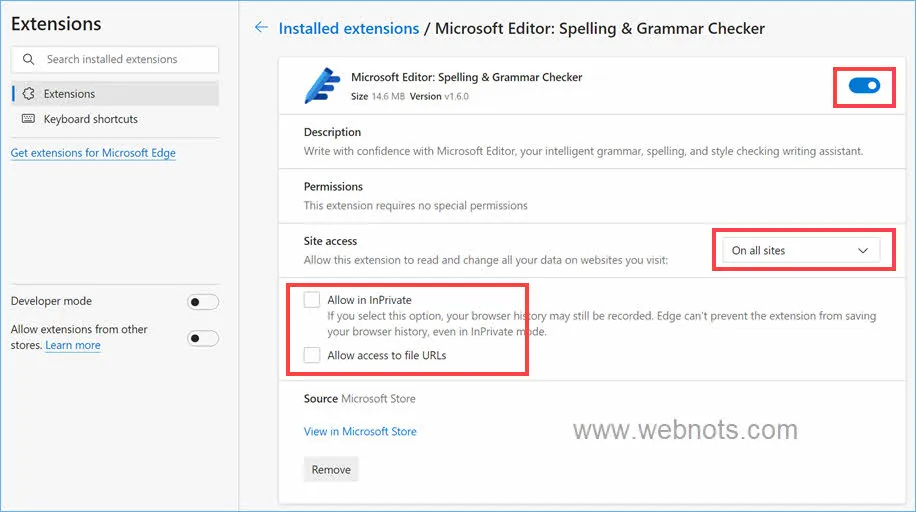Click Installed extensions breadcrumb link

pyautogui.click(x=349, y=28)
